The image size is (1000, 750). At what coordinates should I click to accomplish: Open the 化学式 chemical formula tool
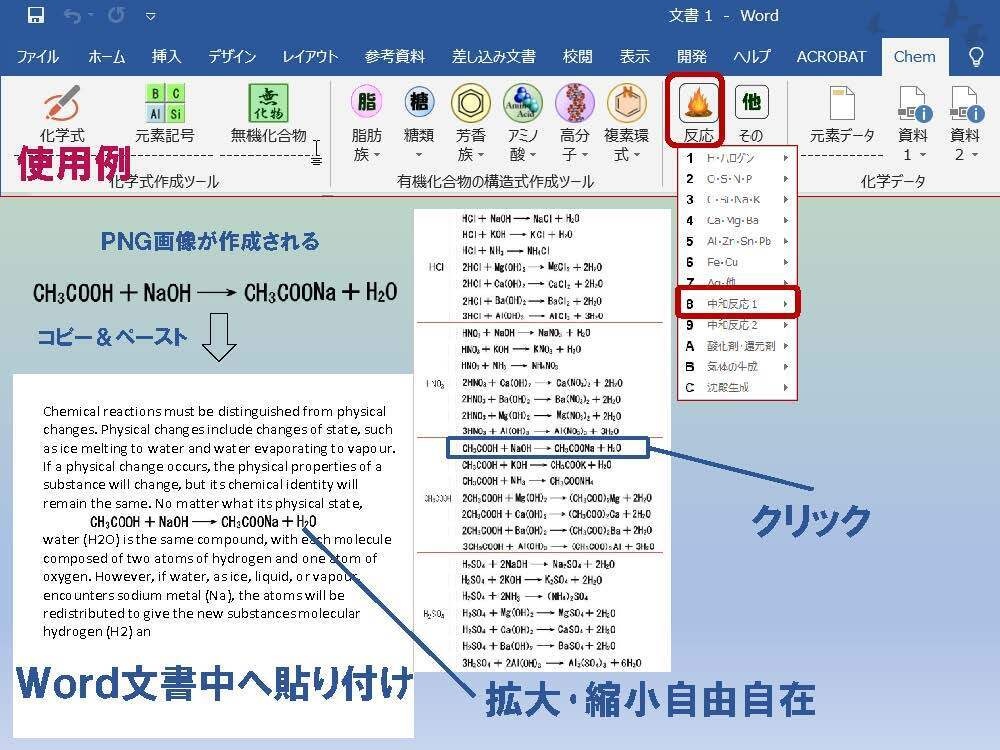point(62,114)
